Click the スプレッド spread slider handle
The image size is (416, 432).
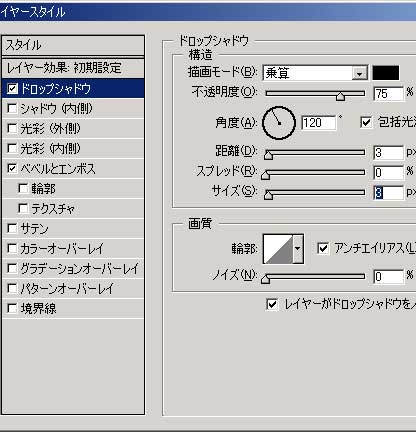coord(266,175)
